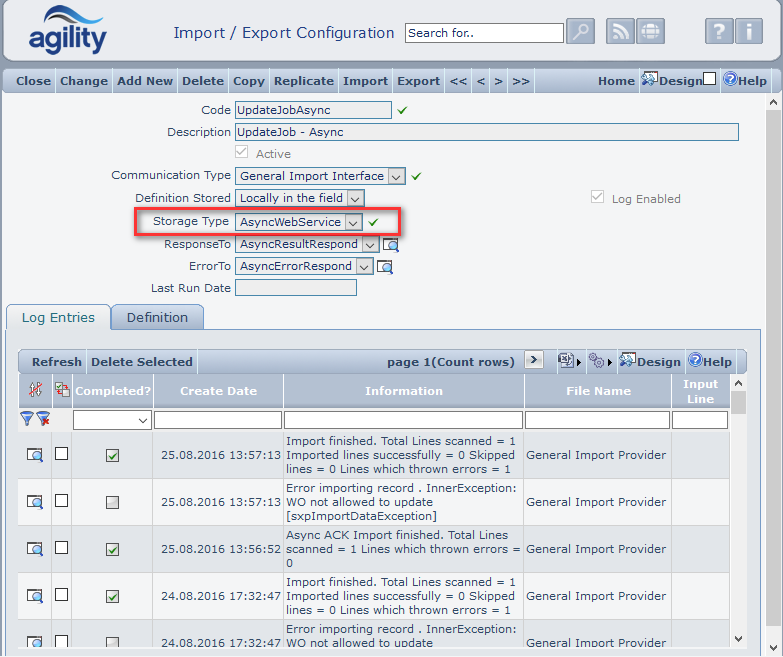Expand the Completed? filter dropdown

(x=141, y=421)
